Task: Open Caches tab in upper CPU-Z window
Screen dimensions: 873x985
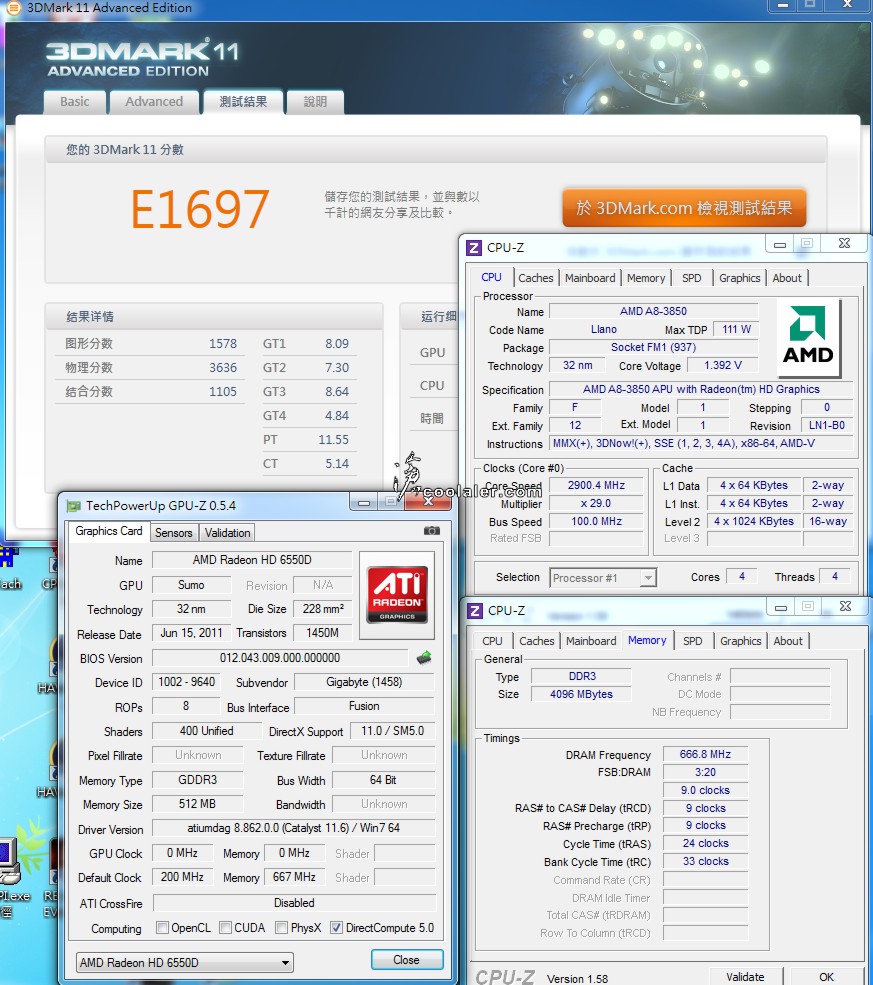Action: (536, 278)
